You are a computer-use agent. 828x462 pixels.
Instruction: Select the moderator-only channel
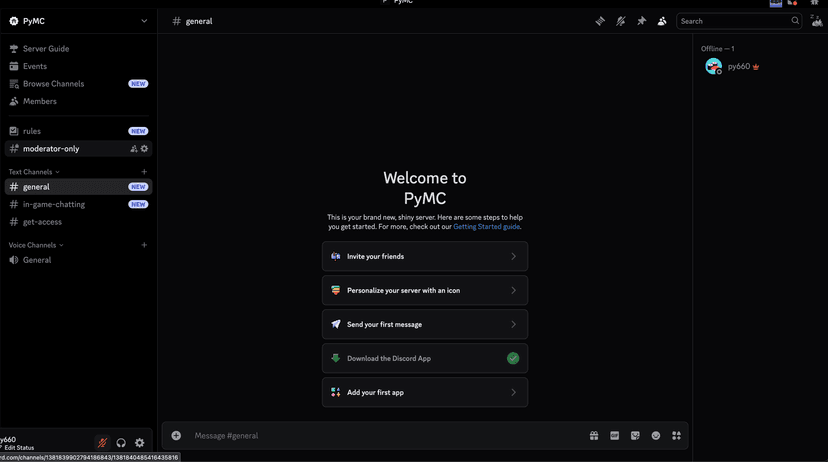78,148
